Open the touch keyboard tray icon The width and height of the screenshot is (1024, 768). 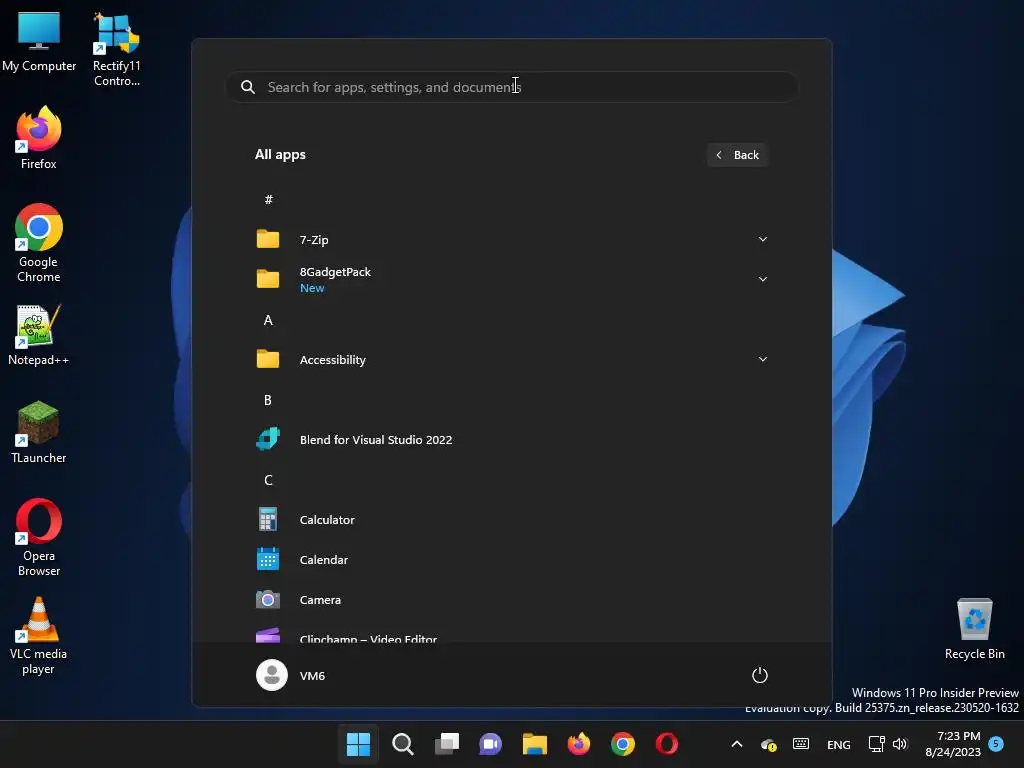pyautogui.click(x=801, y=744)
